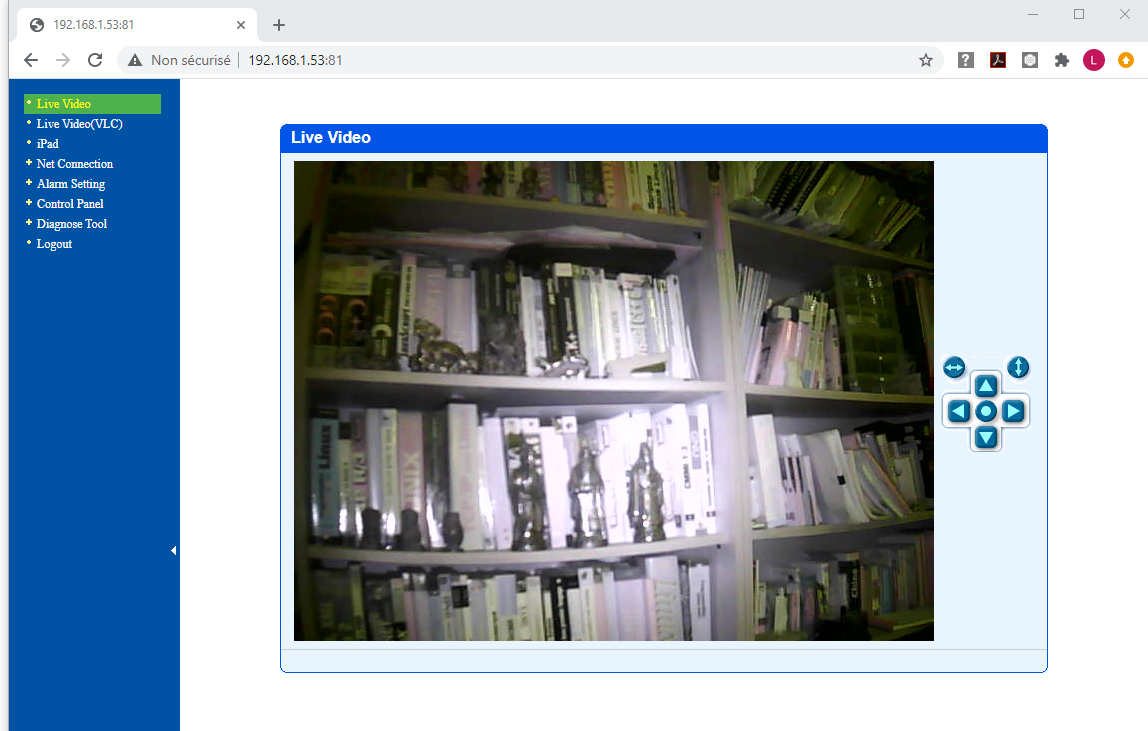Pan the camera right
Image resolution: width=1148 pixels, height=731 pixels.
pyautogui.click(x=1013, y=410)
